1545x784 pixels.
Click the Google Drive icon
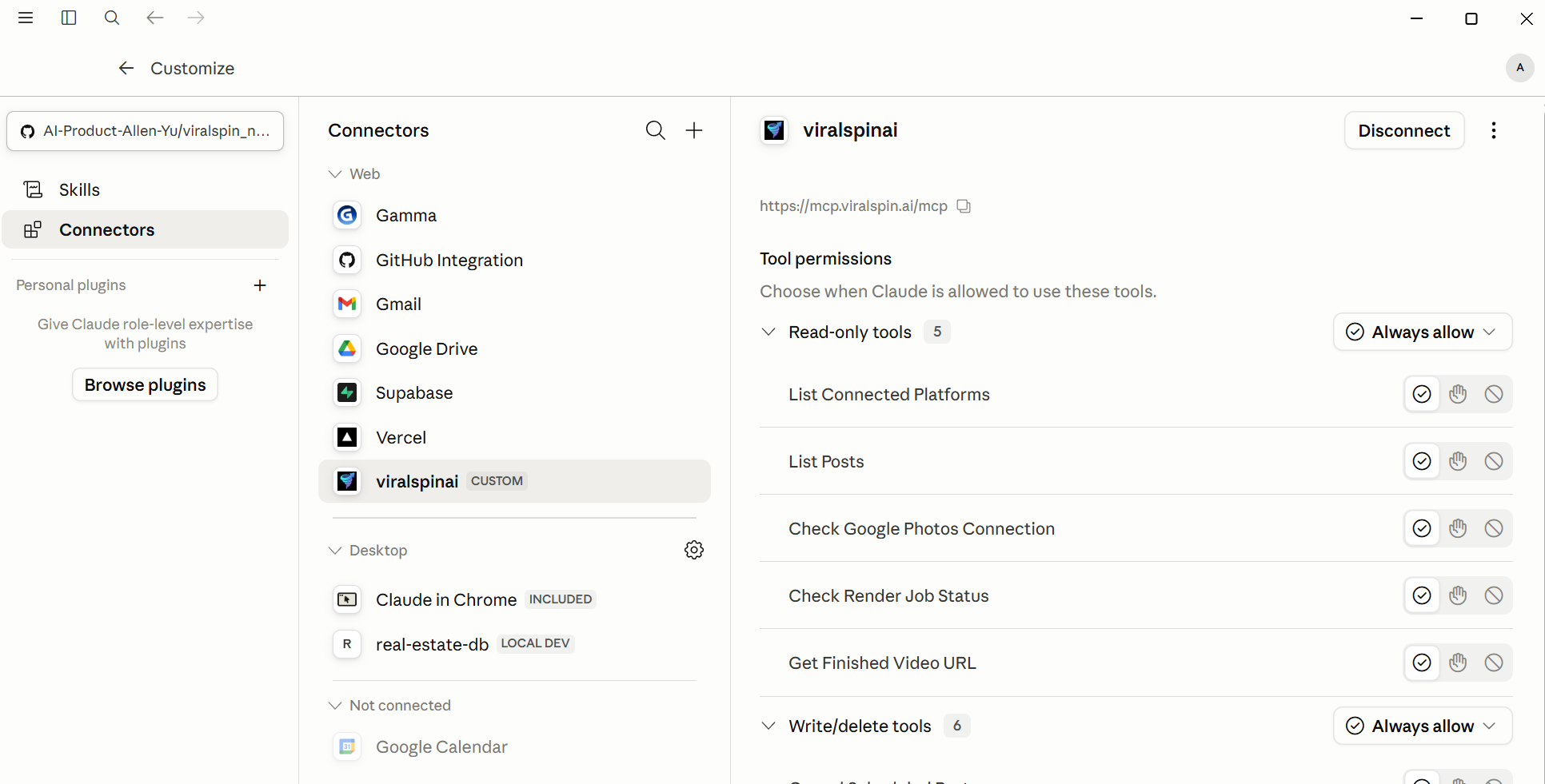pyautogui.click(x=347, y=348)
